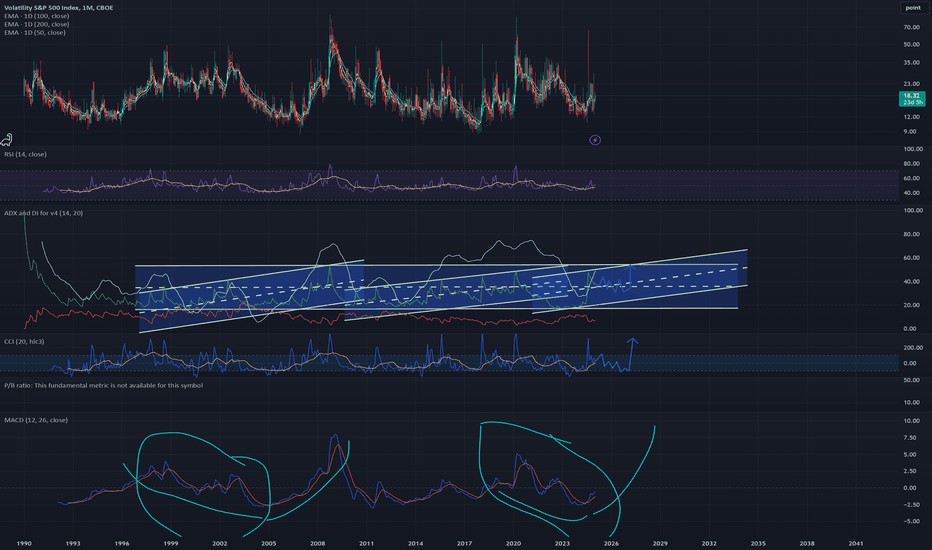Click the -2.50 value on MACD axis
This screenshot has width=932, height=550.
tap(910, 505)
